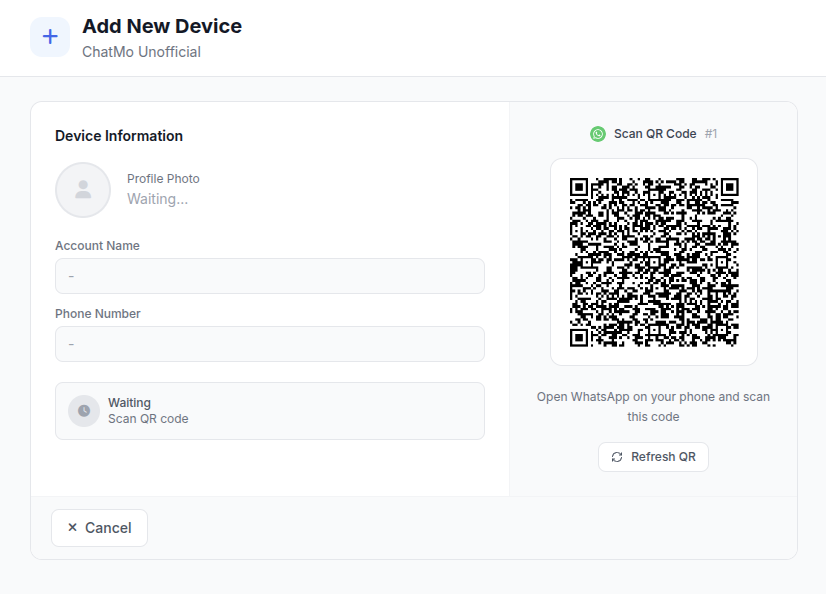This screenshot has width=826, height=594.
Task: Click the clock icon in the Waiting status
Action: tap(84, 411)
